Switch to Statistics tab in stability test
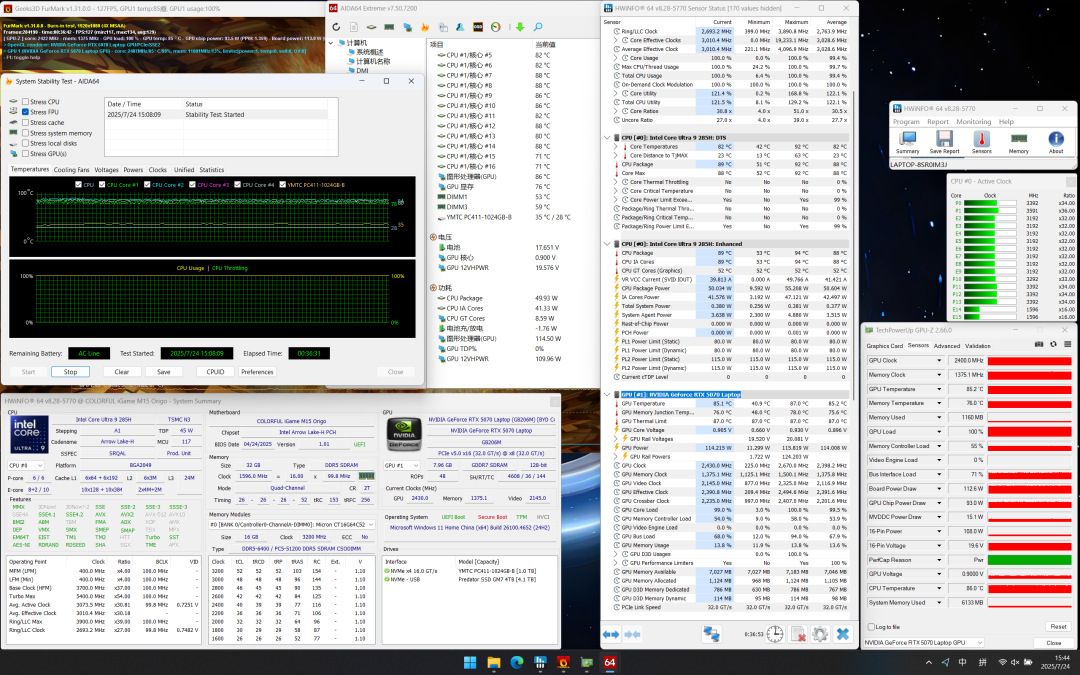 pyautogui.click(x=211, y=169)
